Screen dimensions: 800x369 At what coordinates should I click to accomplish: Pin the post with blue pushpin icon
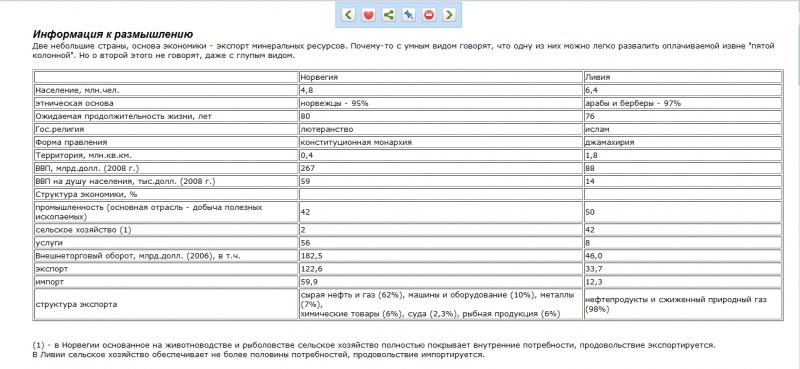(409, 15)
